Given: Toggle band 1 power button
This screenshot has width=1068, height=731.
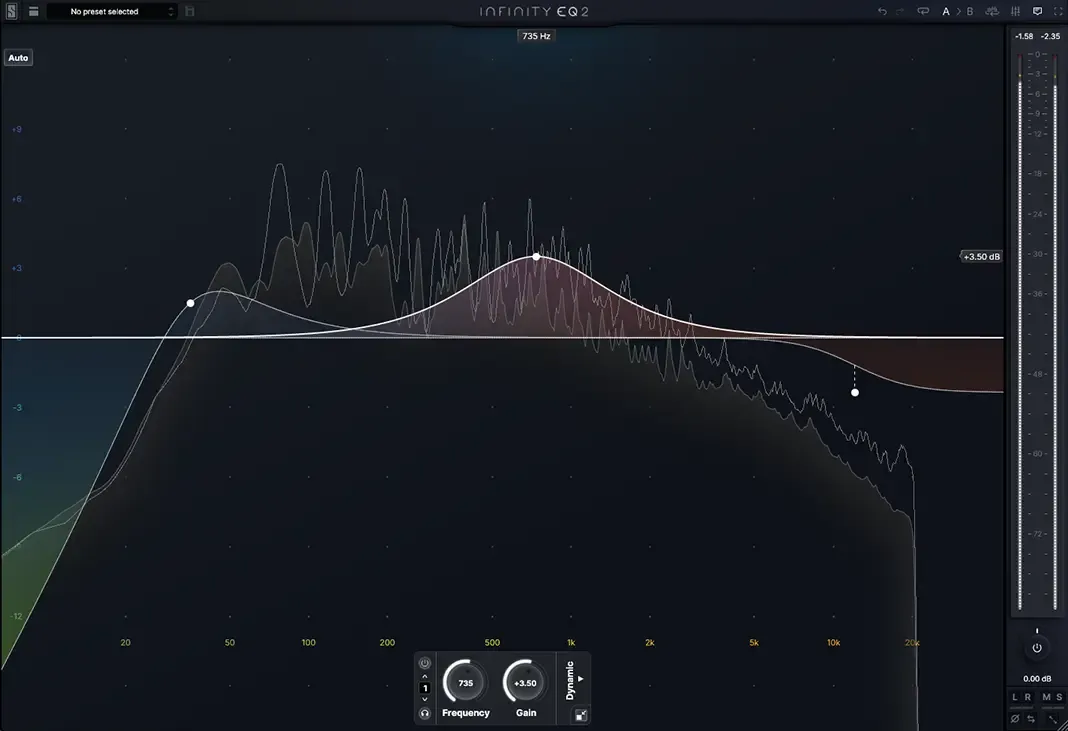Looking at the screenshot, I should click(x=425, y=663).
